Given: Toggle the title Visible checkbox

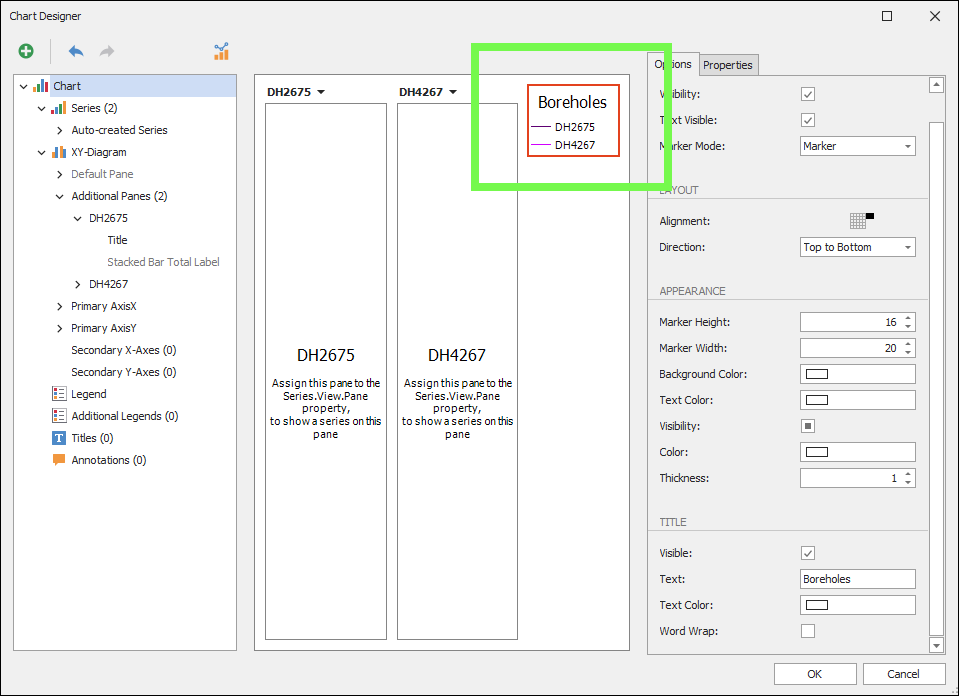Looking at the screenshot, I should (808, 553).
